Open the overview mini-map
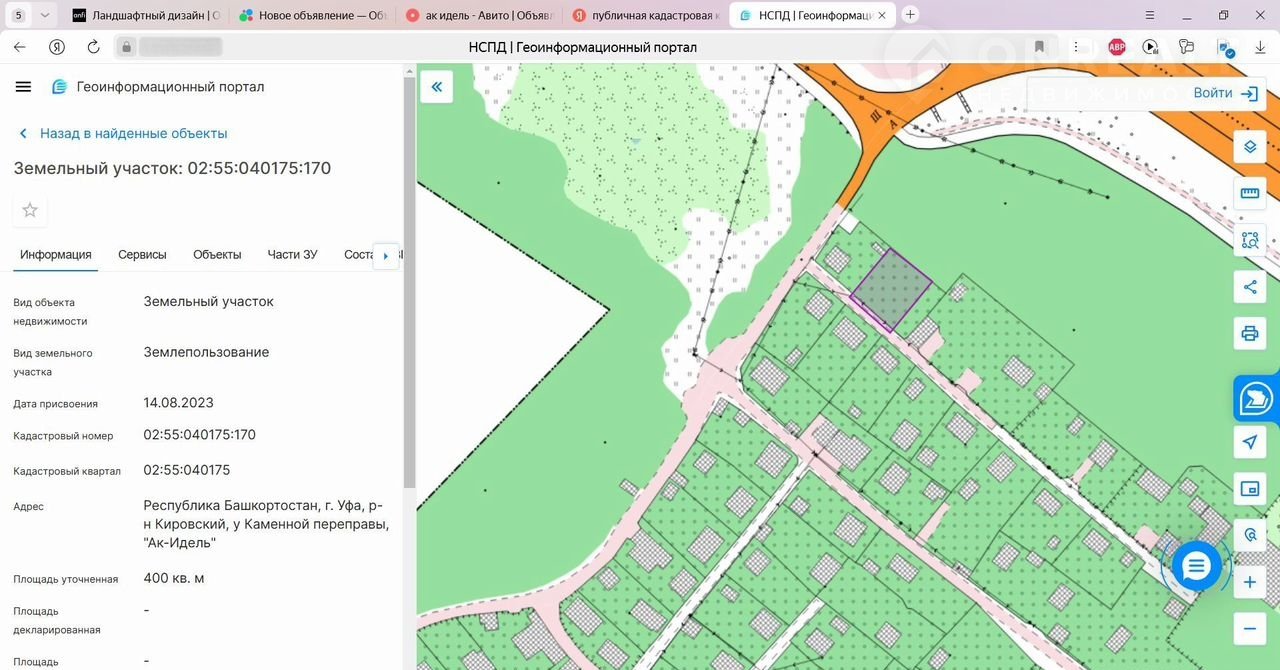This screenshot has width=1280, height=670. pos(1249,488)
